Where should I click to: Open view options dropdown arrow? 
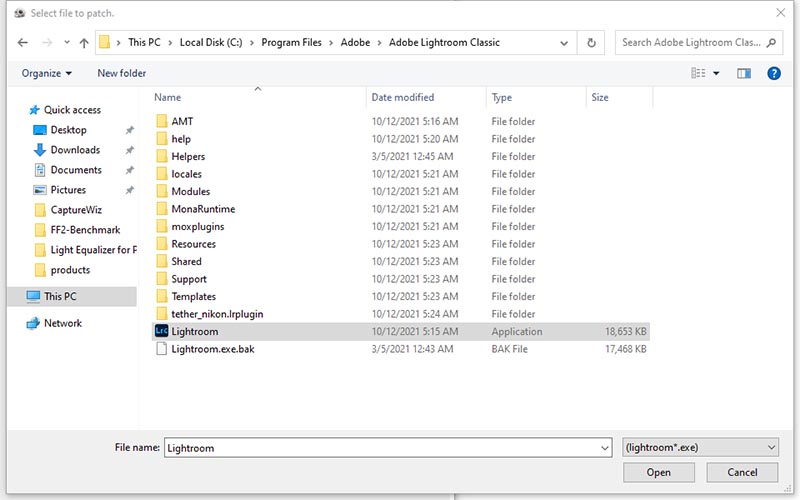click(716, 73)
